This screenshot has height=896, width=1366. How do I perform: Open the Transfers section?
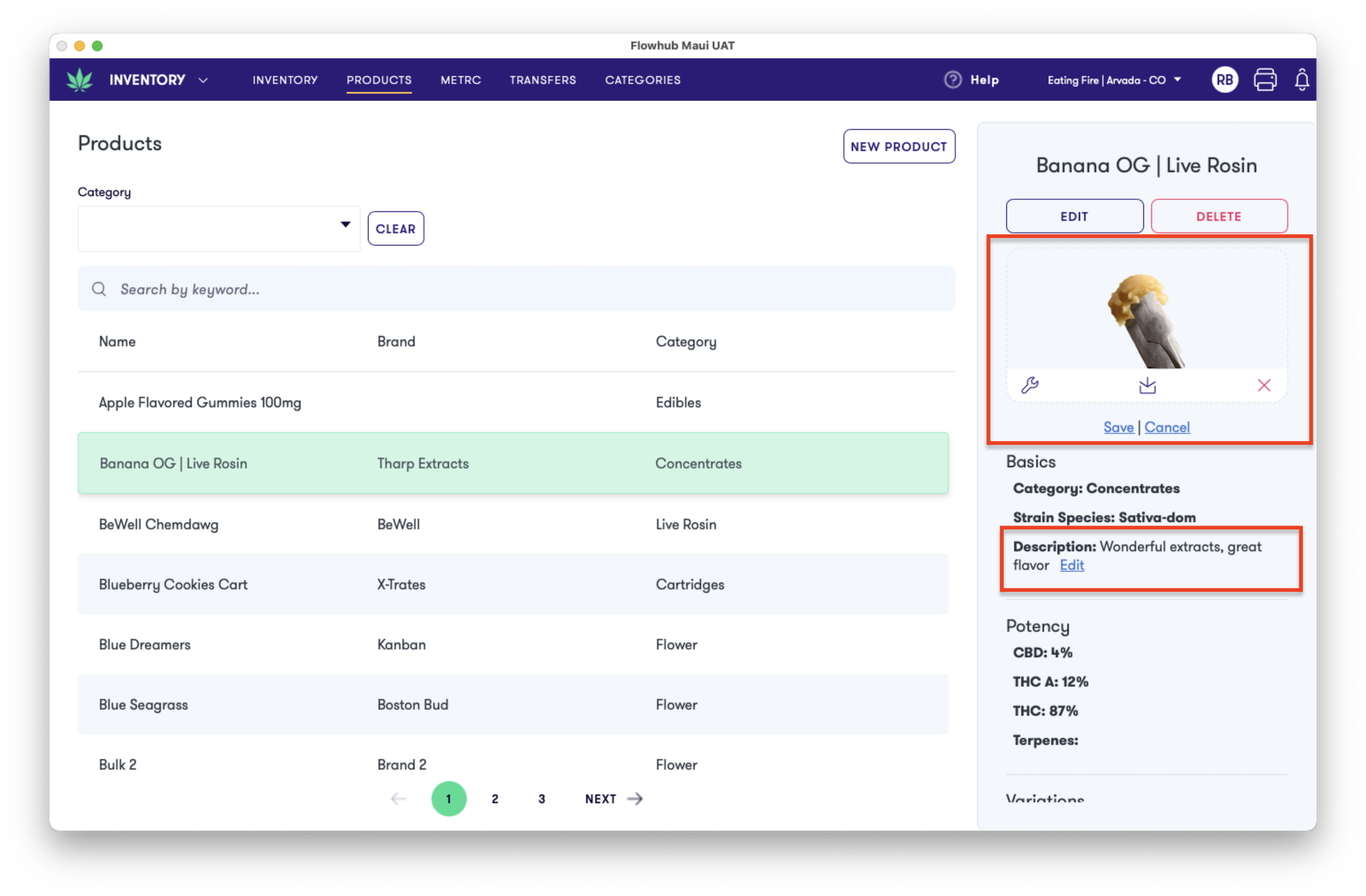(x=542, y=80)
